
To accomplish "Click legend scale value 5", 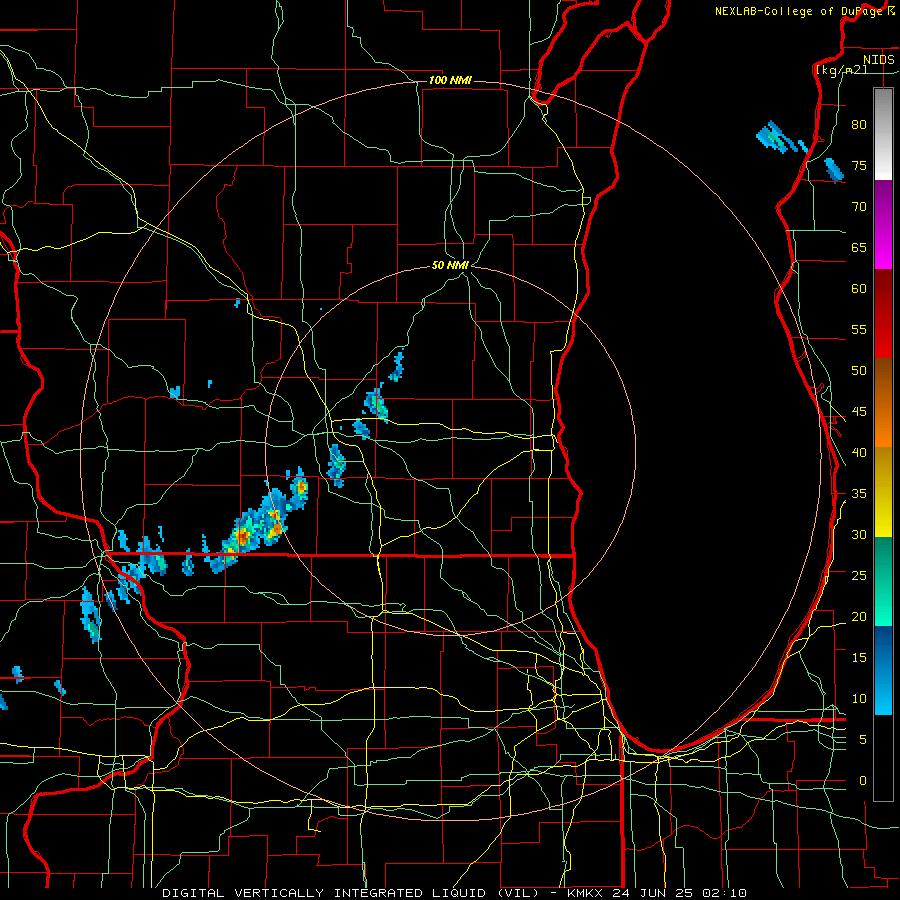I will pos(863,740).
